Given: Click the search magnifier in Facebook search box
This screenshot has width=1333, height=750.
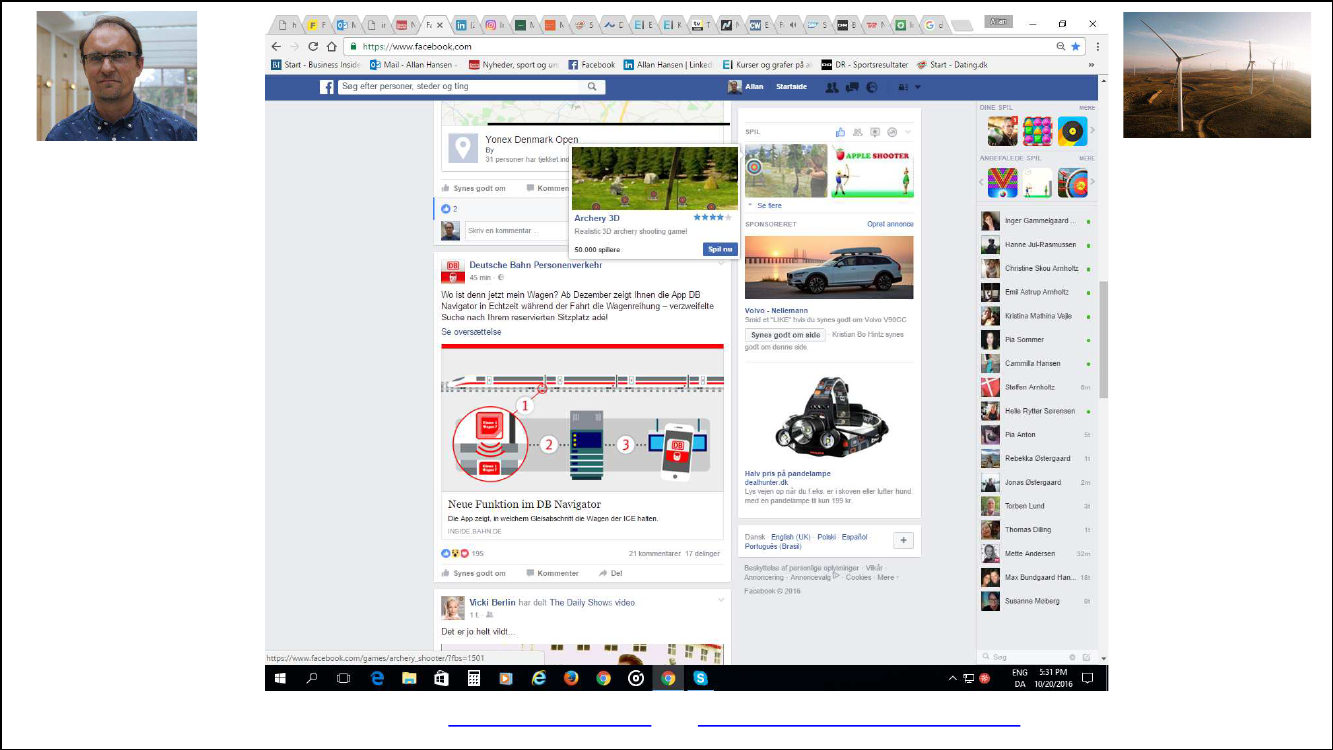Looking at the screenshot, I should coord(593,87).
